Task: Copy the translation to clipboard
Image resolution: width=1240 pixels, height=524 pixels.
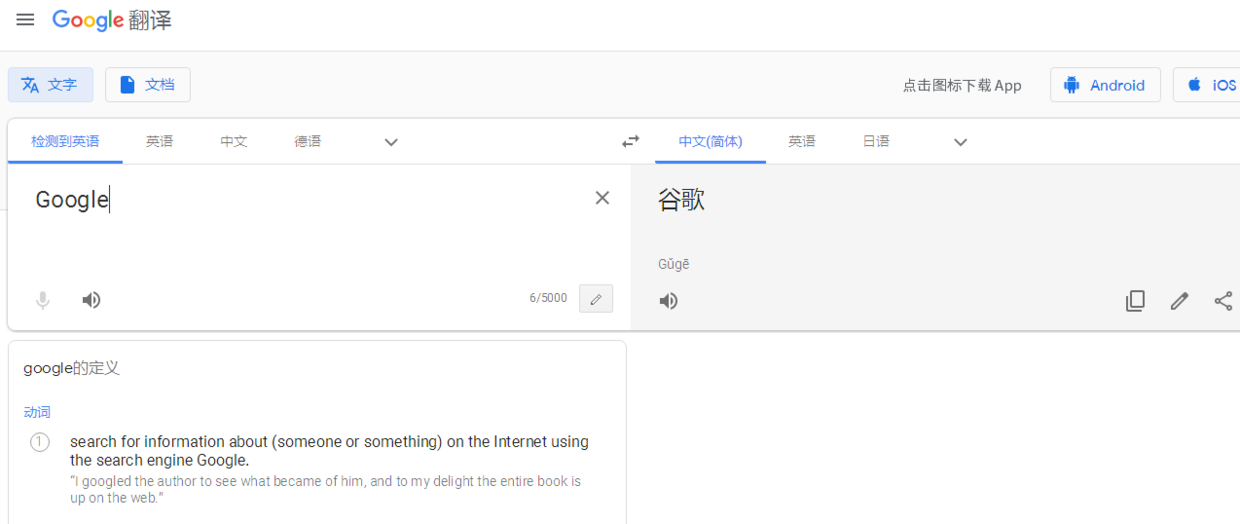Action: click(x=1135, y=301)
